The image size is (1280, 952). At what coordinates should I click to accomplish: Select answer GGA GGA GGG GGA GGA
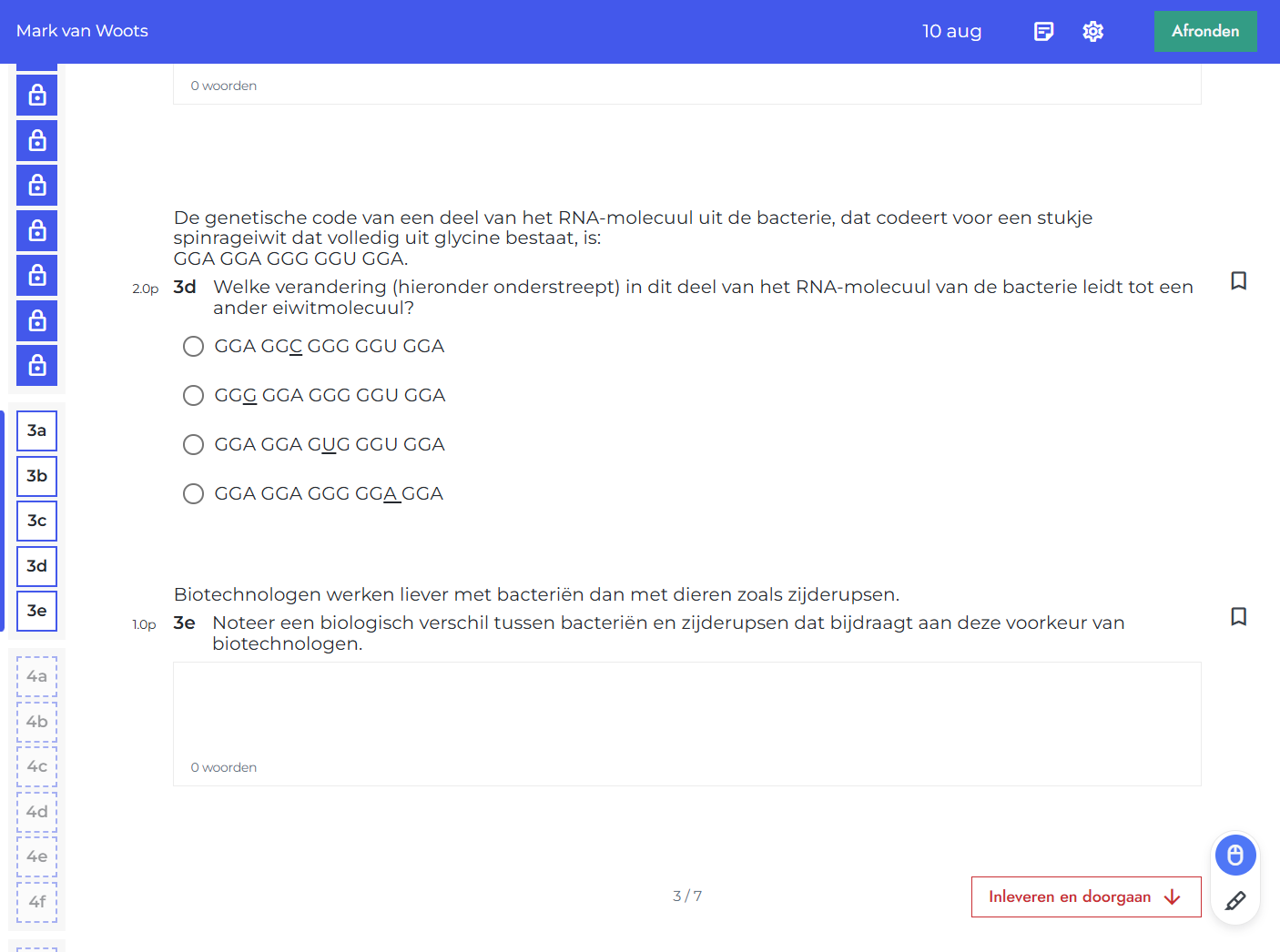[193, 493]
